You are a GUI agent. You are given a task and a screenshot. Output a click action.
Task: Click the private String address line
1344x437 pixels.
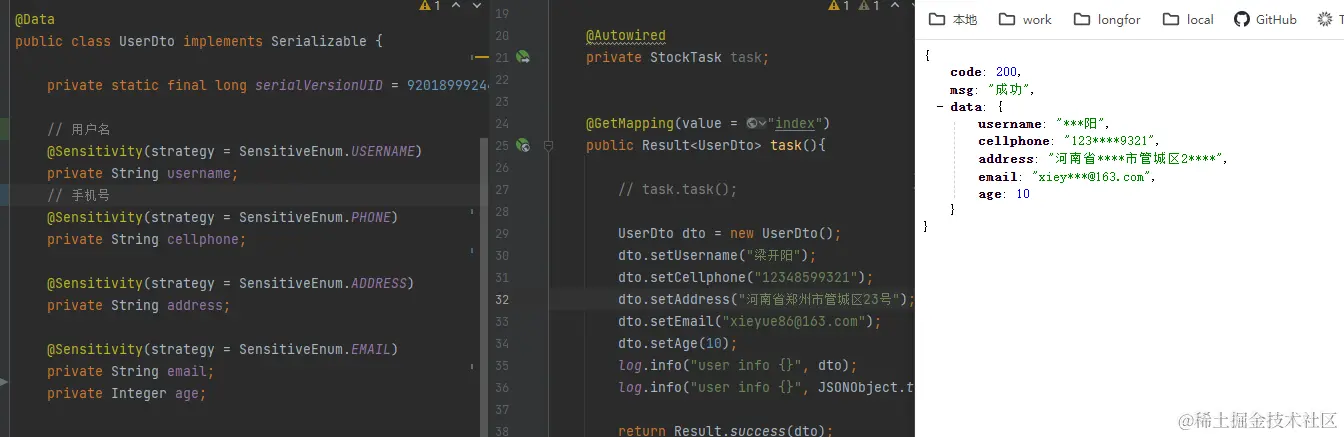click(x=139, y=305)
